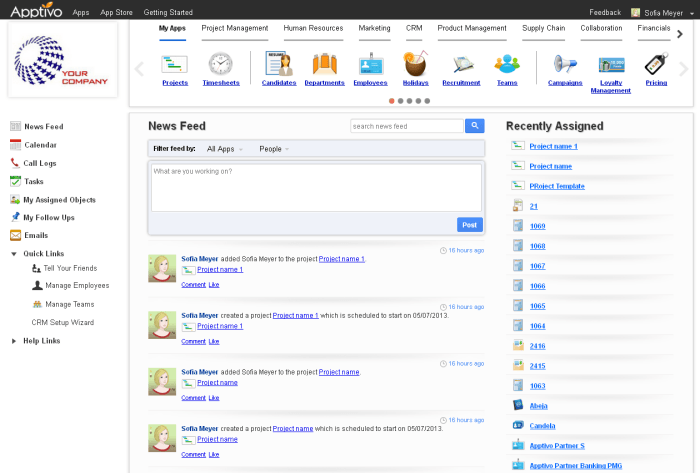700x473 pixels.
Task: Open the Timesheets clock icon
Action: 221,64
